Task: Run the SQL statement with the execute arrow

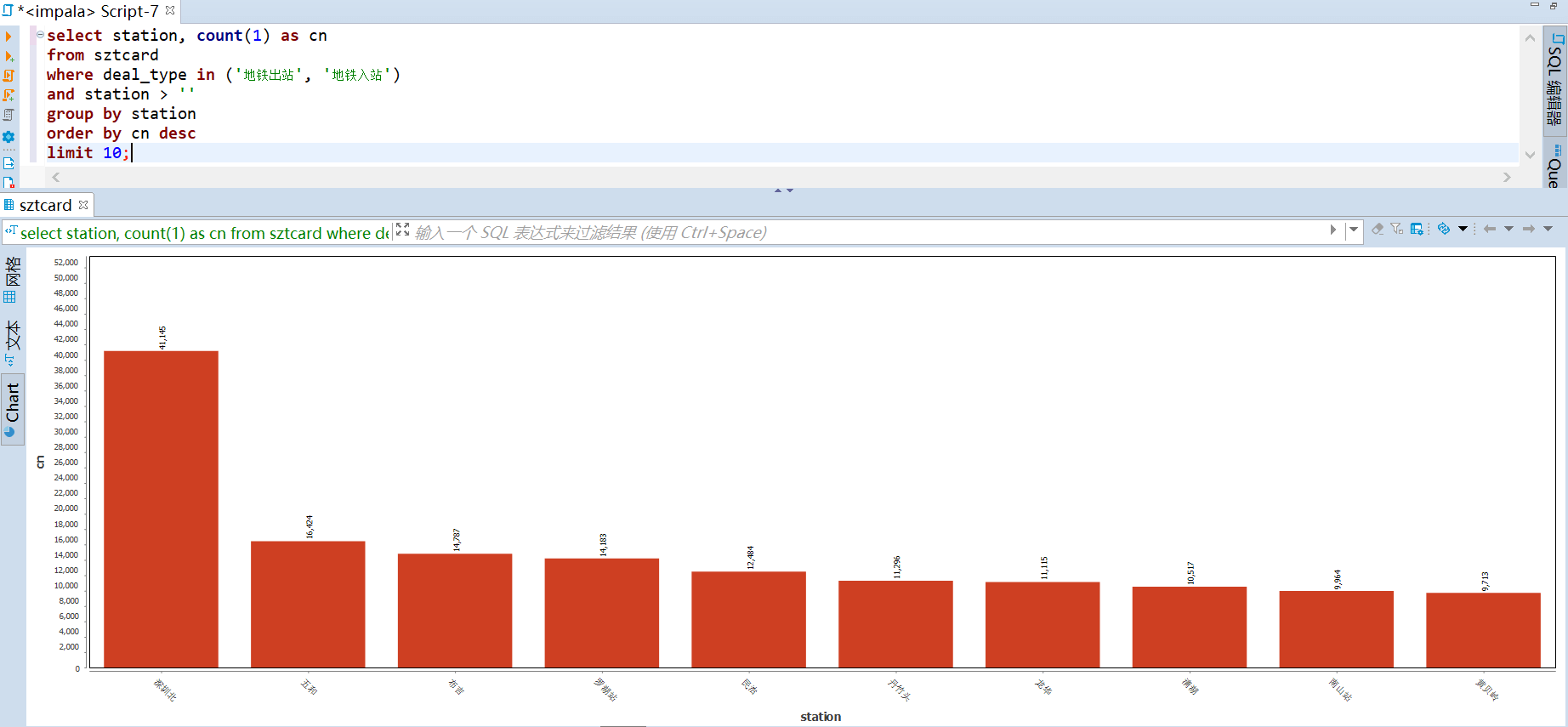Action: tap(9, 37)
